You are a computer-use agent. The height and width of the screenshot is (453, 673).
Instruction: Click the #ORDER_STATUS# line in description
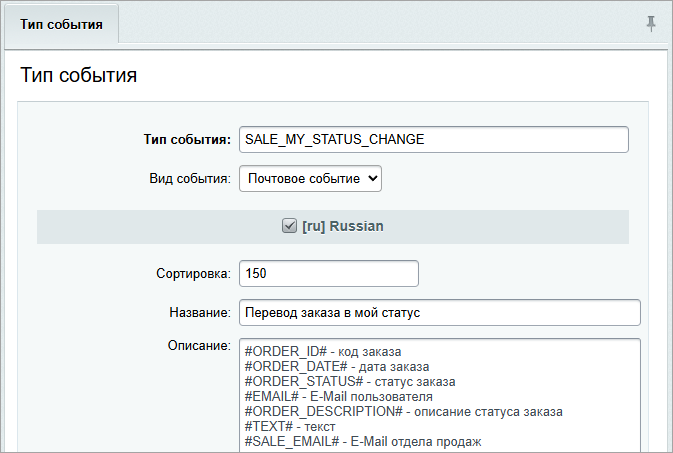pos(349,381)
